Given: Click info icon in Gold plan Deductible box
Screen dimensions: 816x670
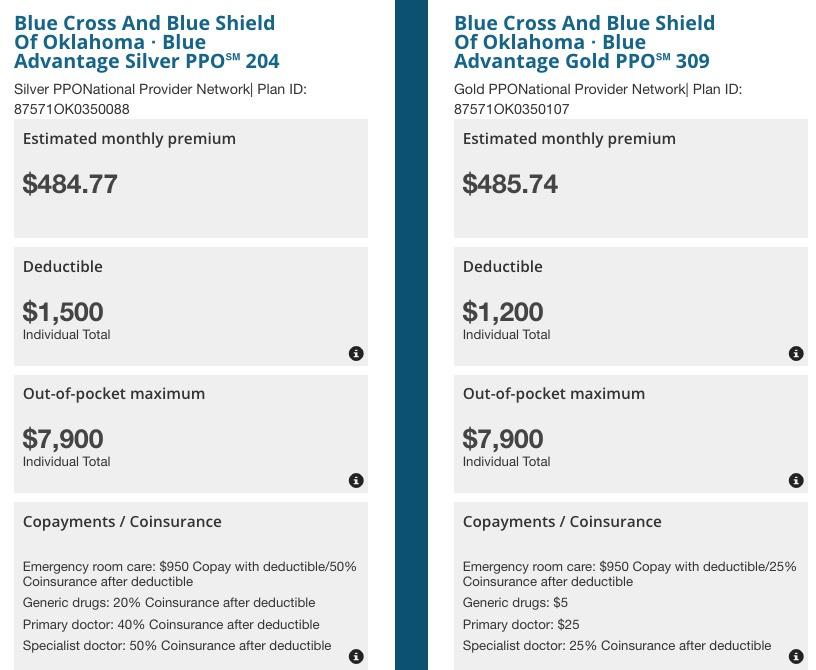Looking at the screenshot, I should tap(796, 354).
